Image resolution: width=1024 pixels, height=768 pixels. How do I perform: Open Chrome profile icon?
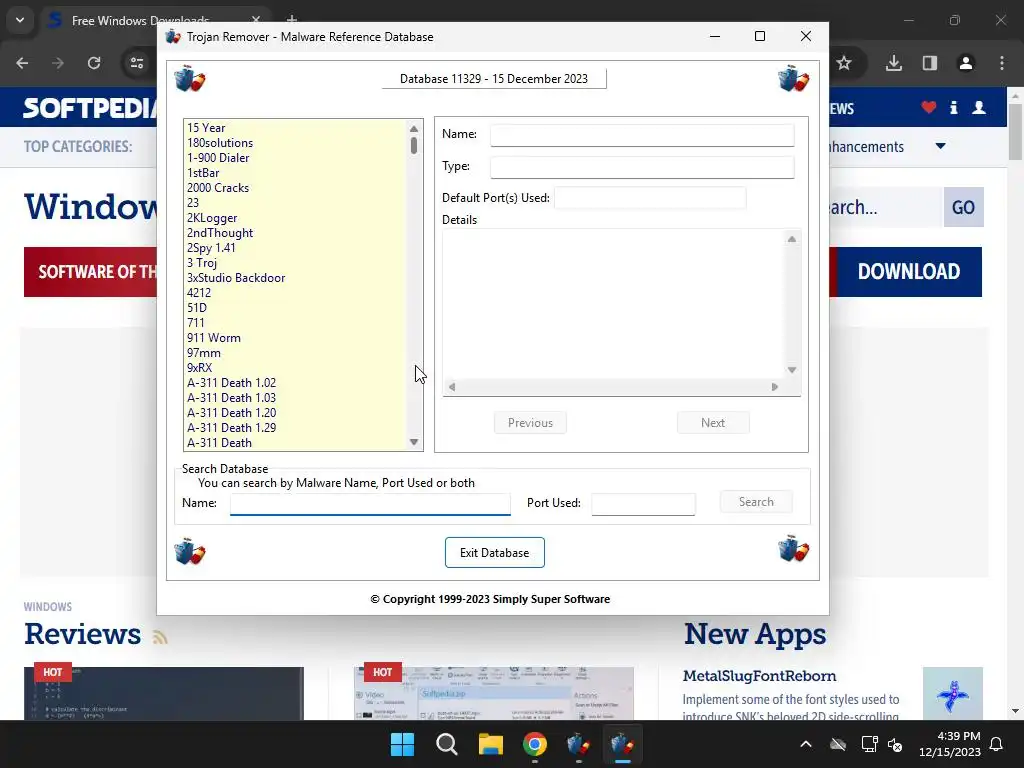(x=966, y=63)
